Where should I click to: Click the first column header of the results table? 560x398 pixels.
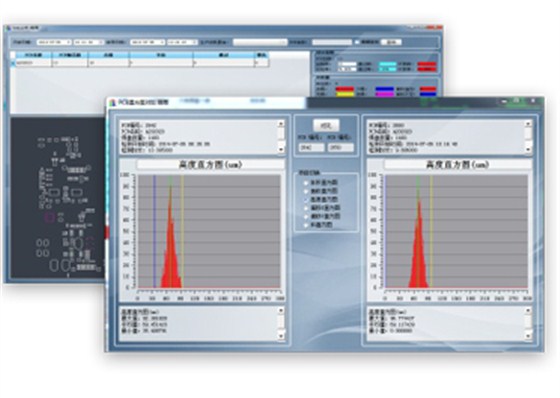34,55
